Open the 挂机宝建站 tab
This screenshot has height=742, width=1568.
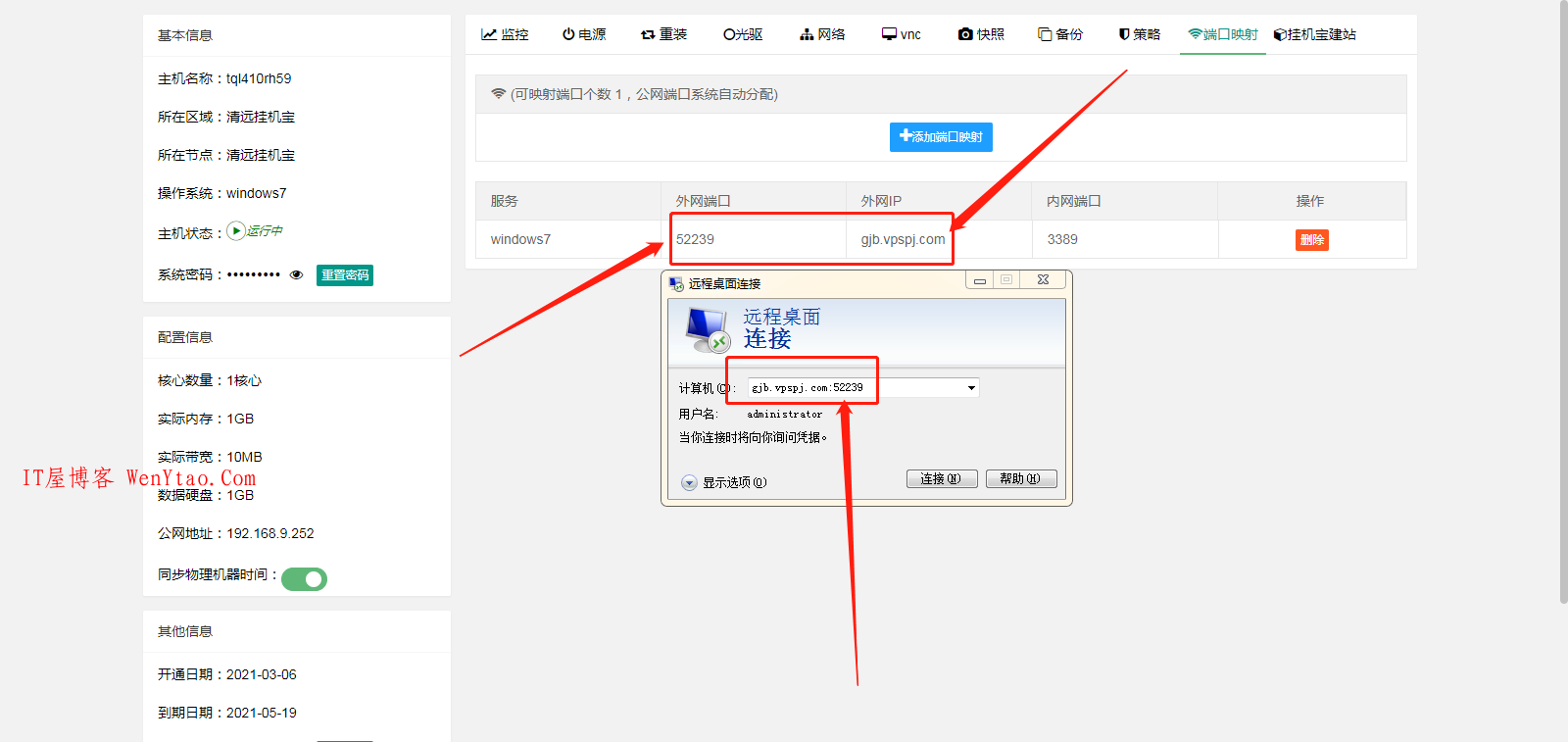point(1314,34)
